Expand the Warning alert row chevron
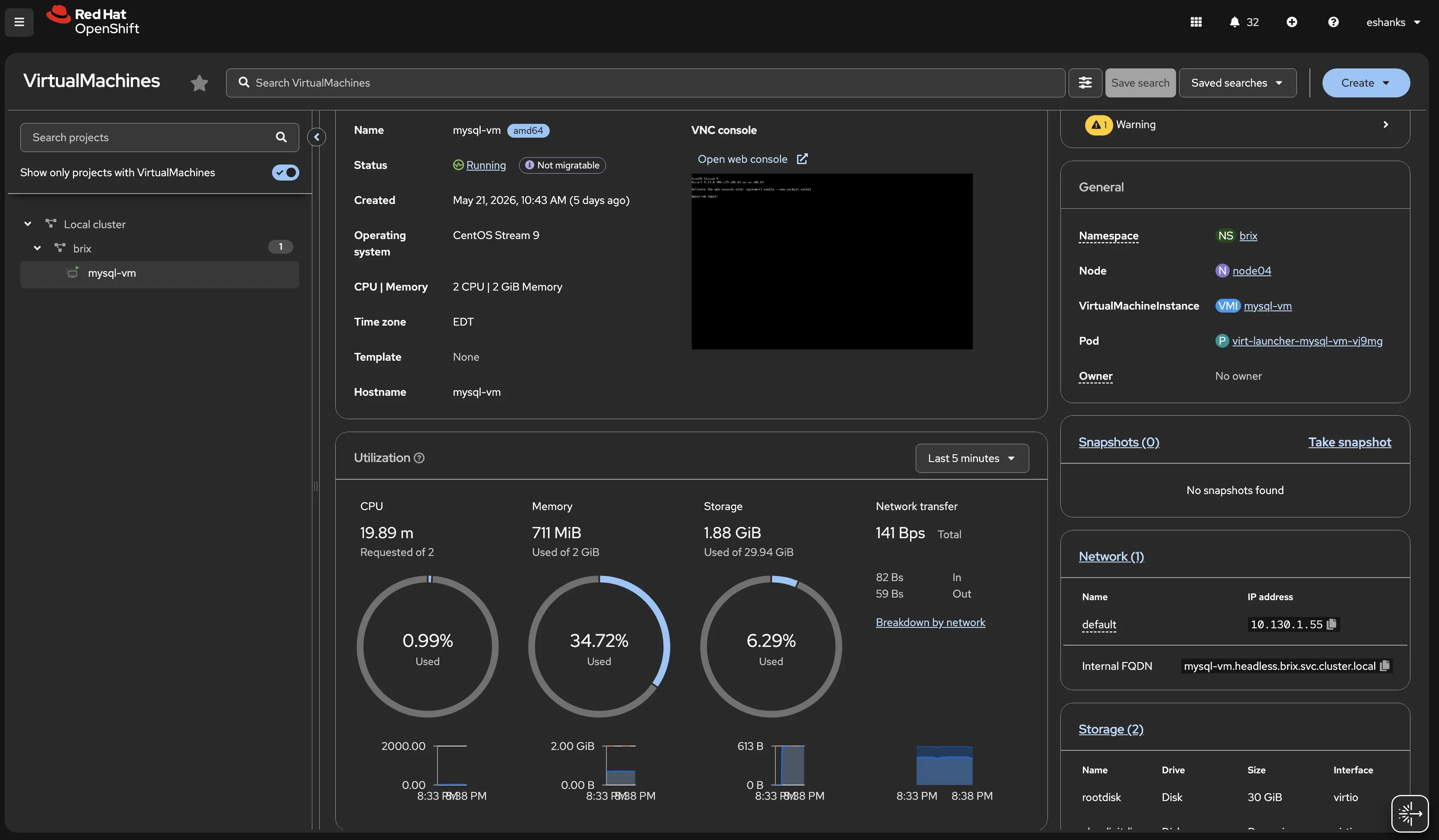The height and width of the screenshot is (840, 1439). pyautogui.click(x=1385, y=124)
